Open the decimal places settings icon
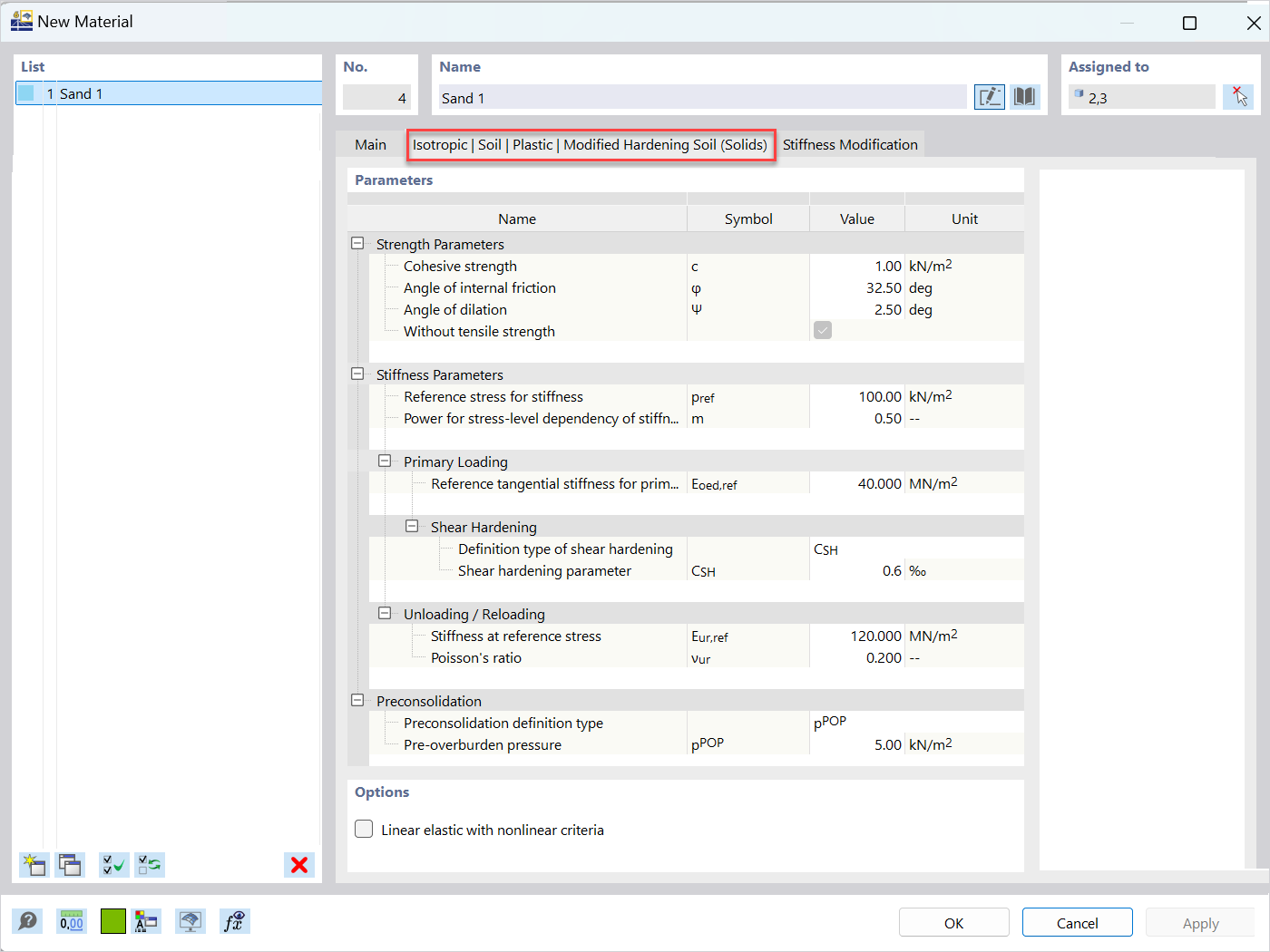The width and height of the screenshot is (1270, 952). (71, 921)
